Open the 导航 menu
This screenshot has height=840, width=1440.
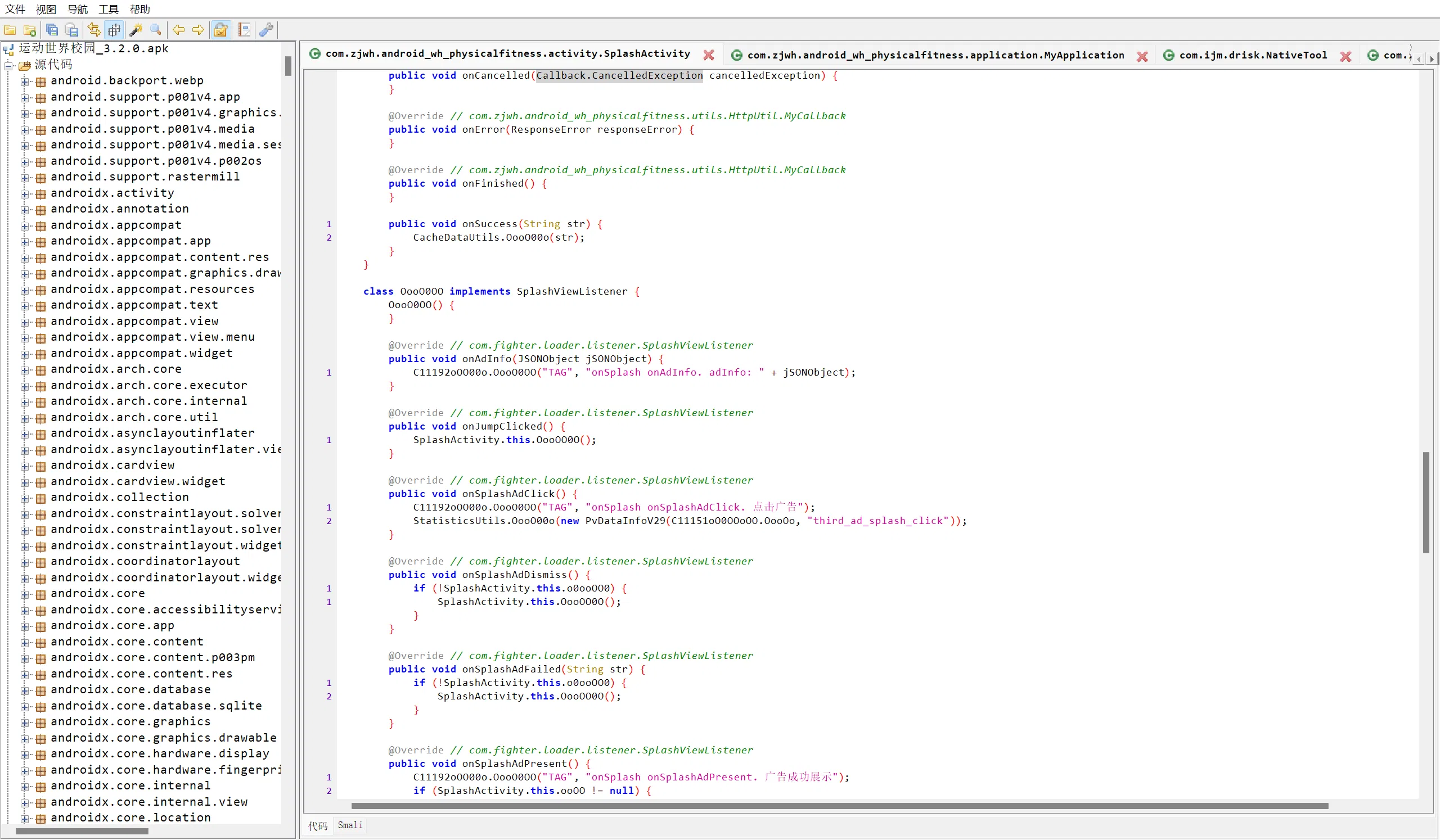click(78, 9)
